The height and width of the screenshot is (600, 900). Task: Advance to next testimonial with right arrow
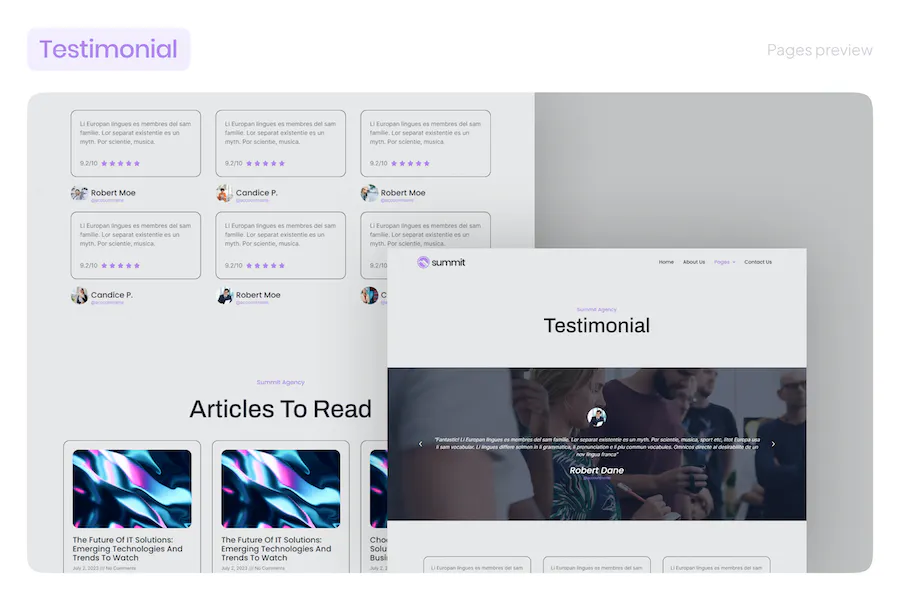(x=773, y=444)
